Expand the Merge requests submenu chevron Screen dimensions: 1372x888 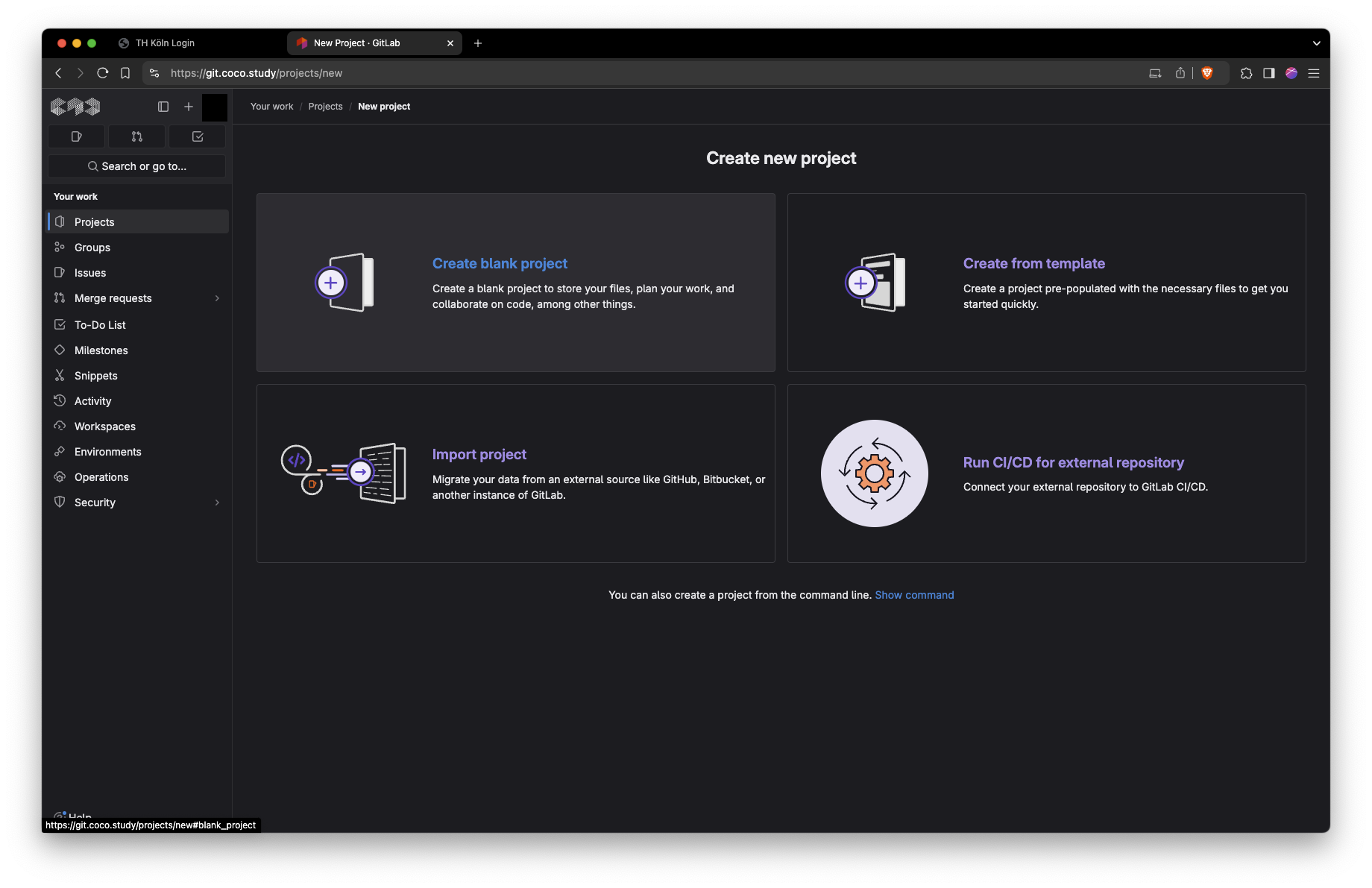[217, 298]
